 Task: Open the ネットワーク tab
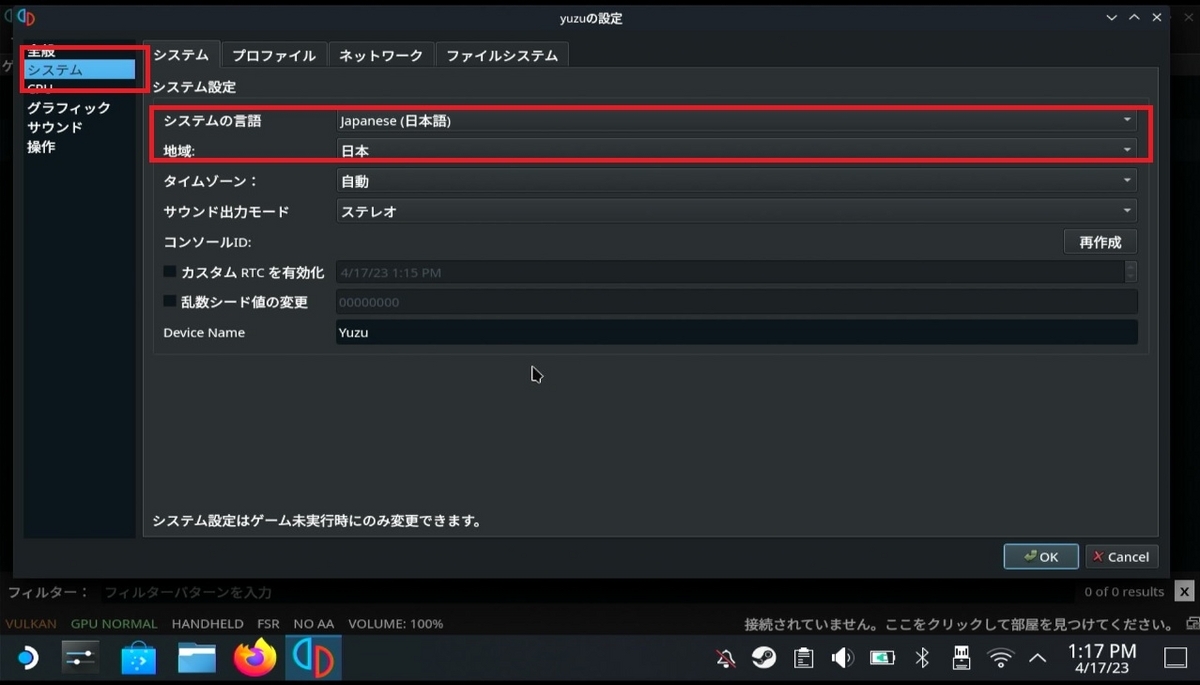tap(381, 56)
